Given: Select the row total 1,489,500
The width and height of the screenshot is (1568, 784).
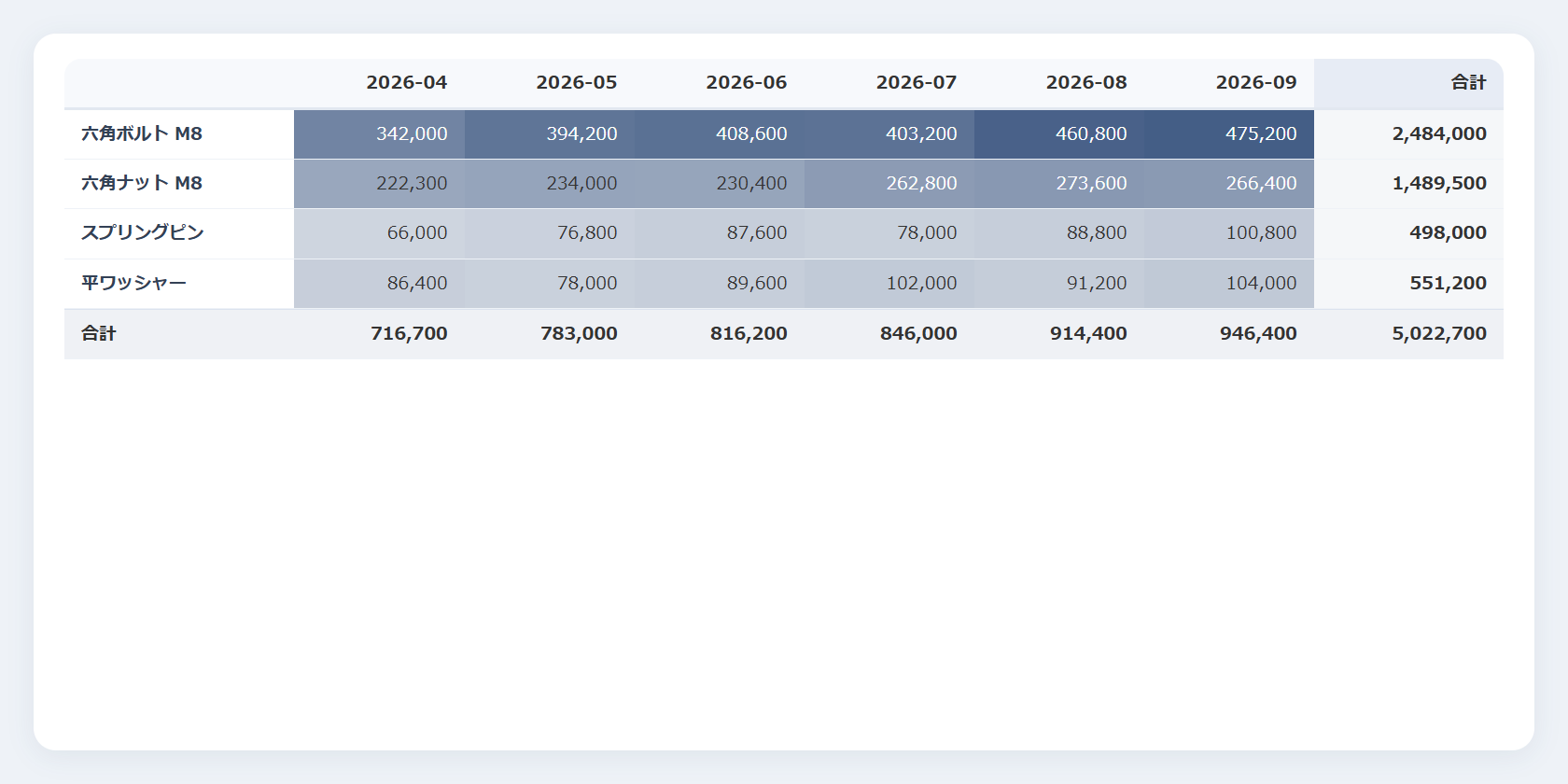Looking at the screenshot, I should pos(1408,184).
